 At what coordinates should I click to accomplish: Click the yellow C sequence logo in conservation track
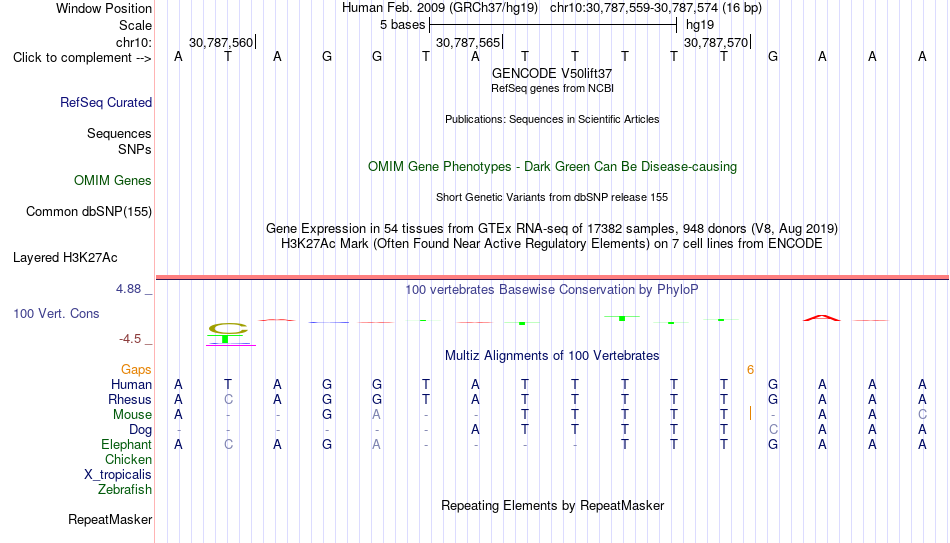tap(228, 329)
